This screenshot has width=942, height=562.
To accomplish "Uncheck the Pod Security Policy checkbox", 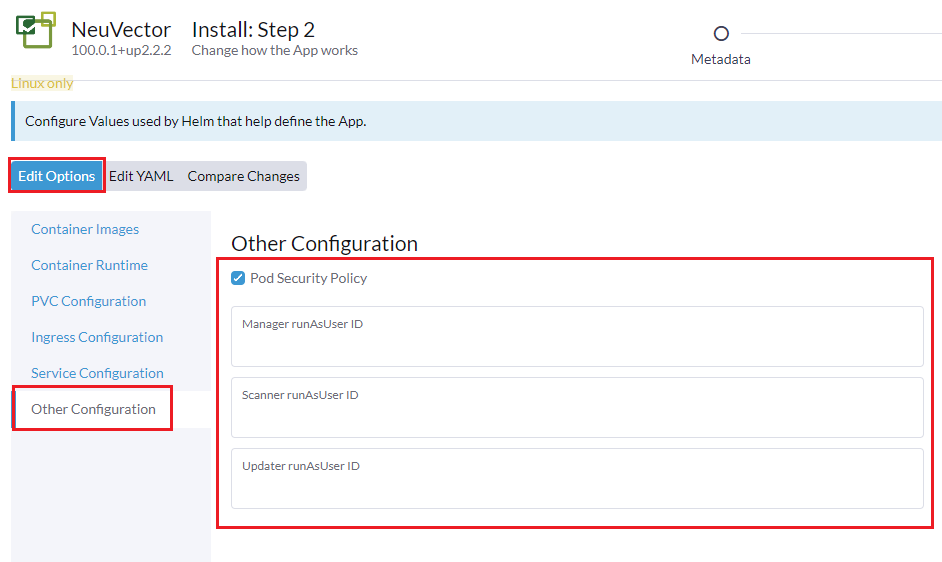I will (238, 278).
